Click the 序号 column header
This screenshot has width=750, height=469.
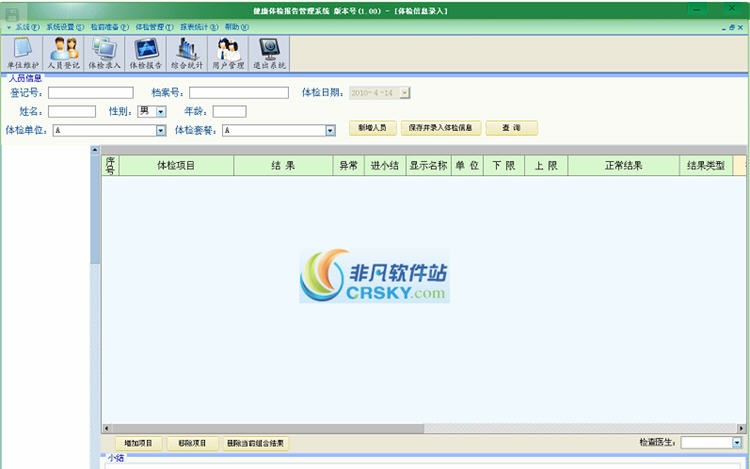click(x=110, y=165)
